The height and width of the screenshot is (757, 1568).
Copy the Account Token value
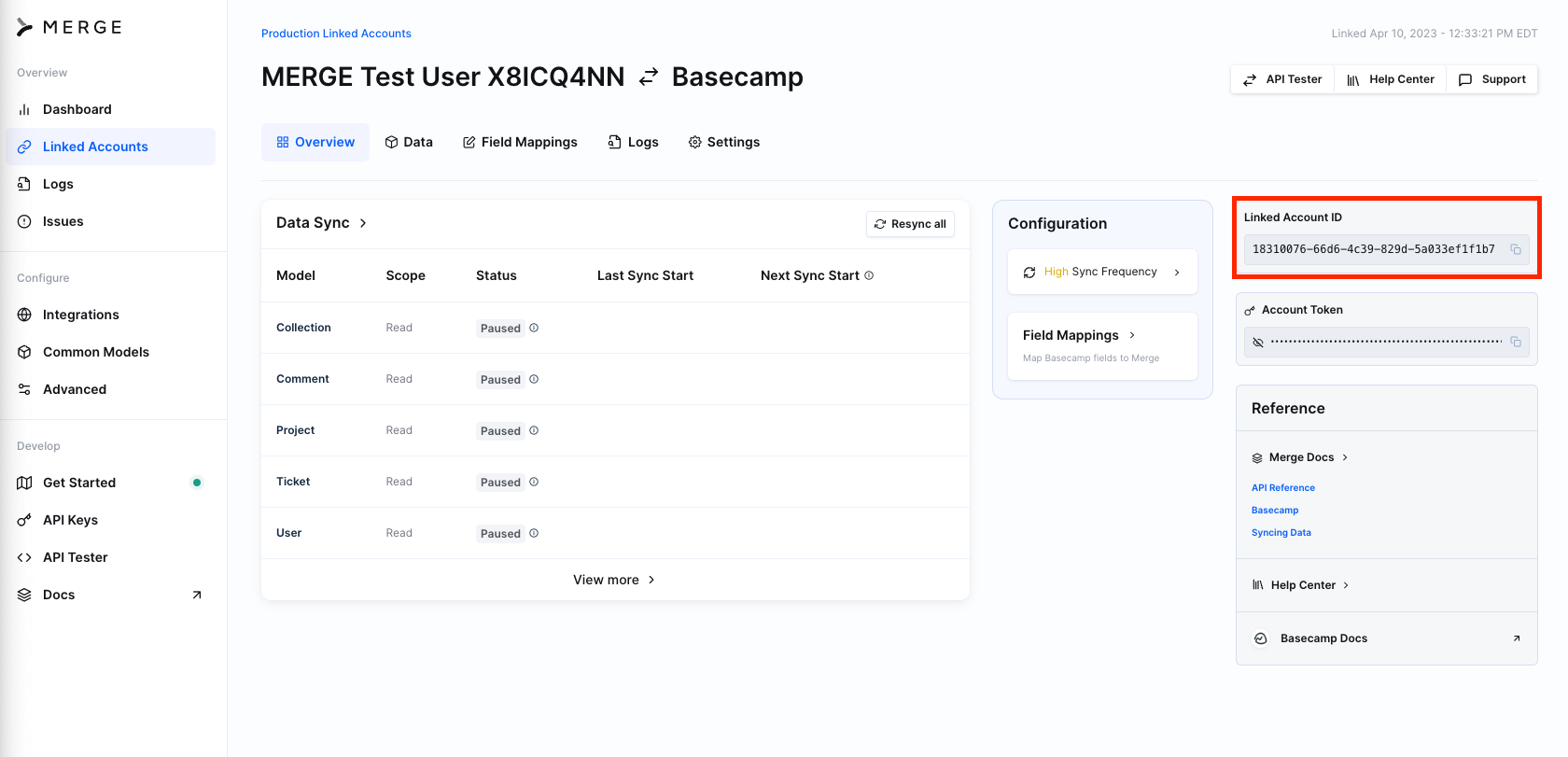point(1516,343)
